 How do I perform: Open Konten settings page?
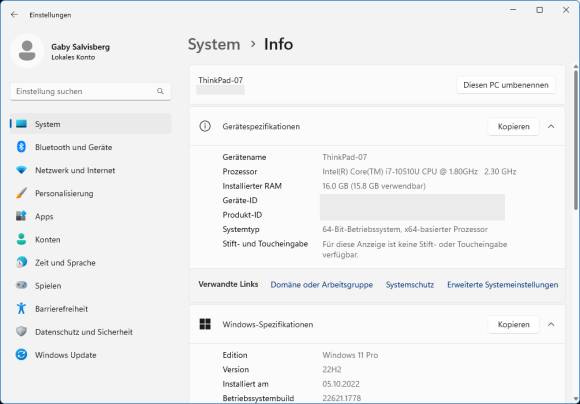click(91, 239)
